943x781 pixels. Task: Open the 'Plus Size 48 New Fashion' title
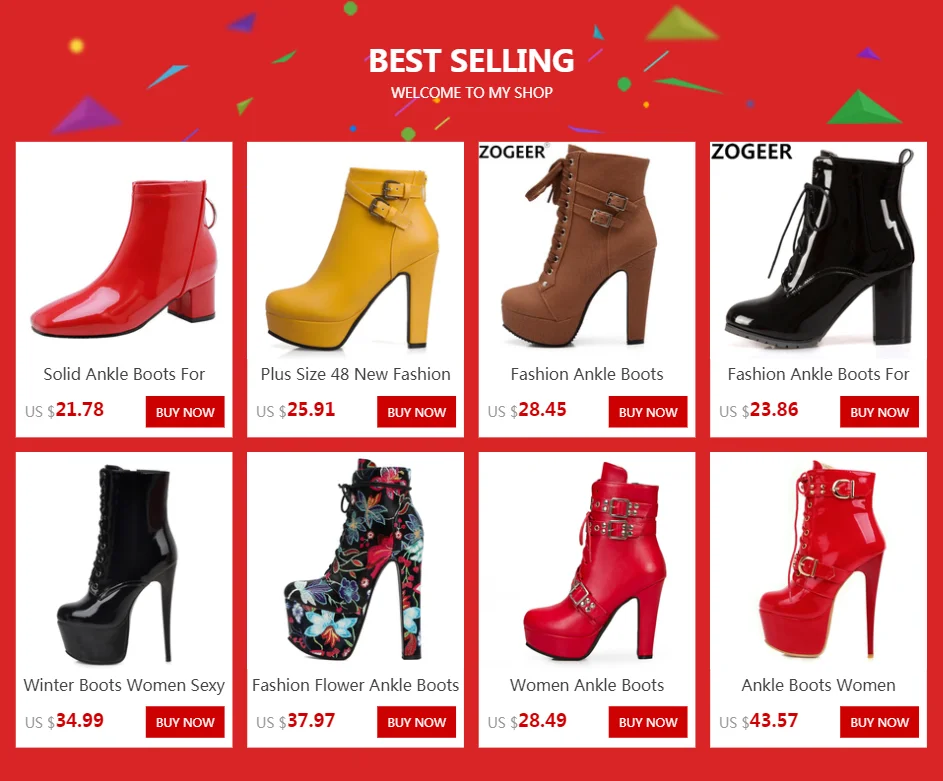355,374
